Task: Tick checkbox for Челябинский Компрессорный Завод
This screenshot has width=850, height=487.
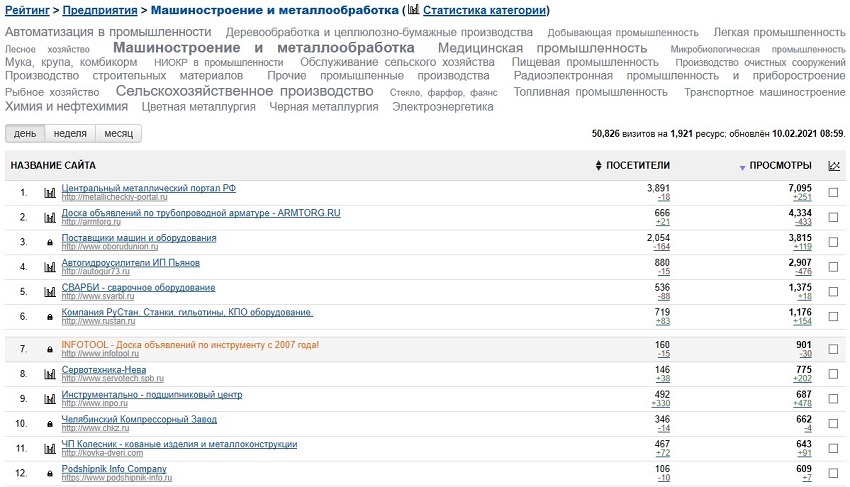Action: tap(833, 424)
